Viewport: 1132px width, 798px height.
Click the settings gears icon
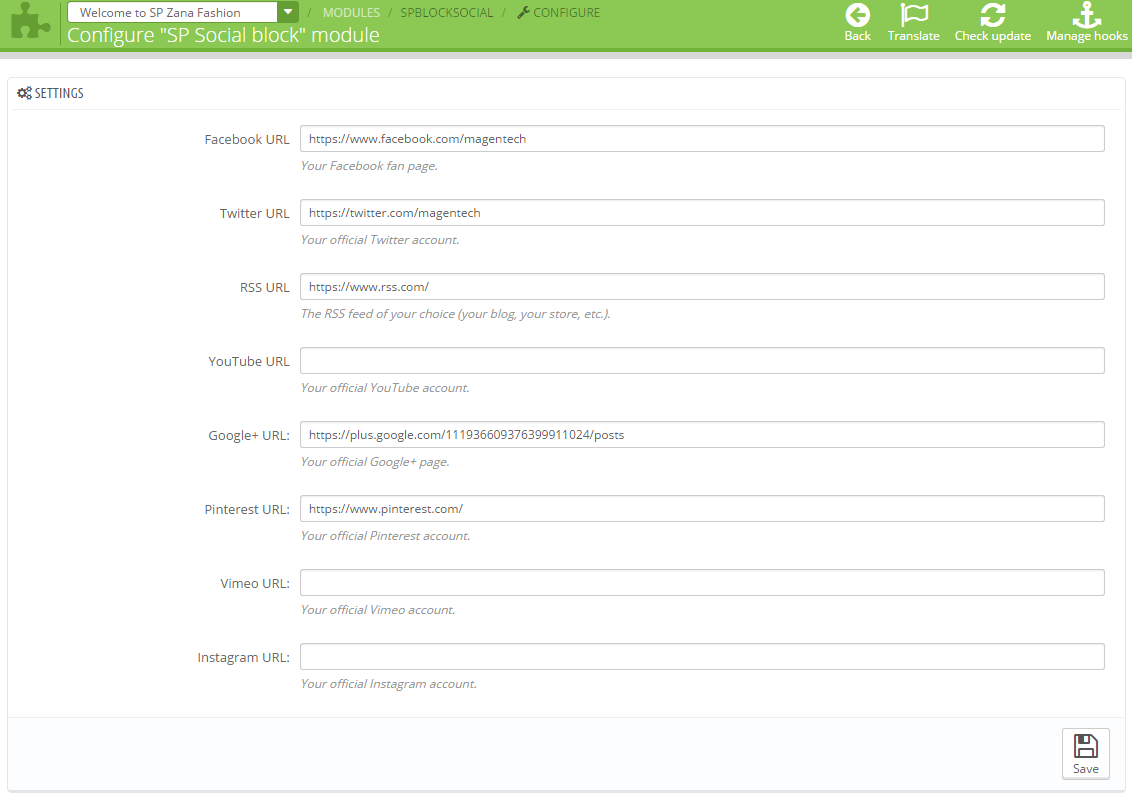pyautogui.click(x=25, y=93)
